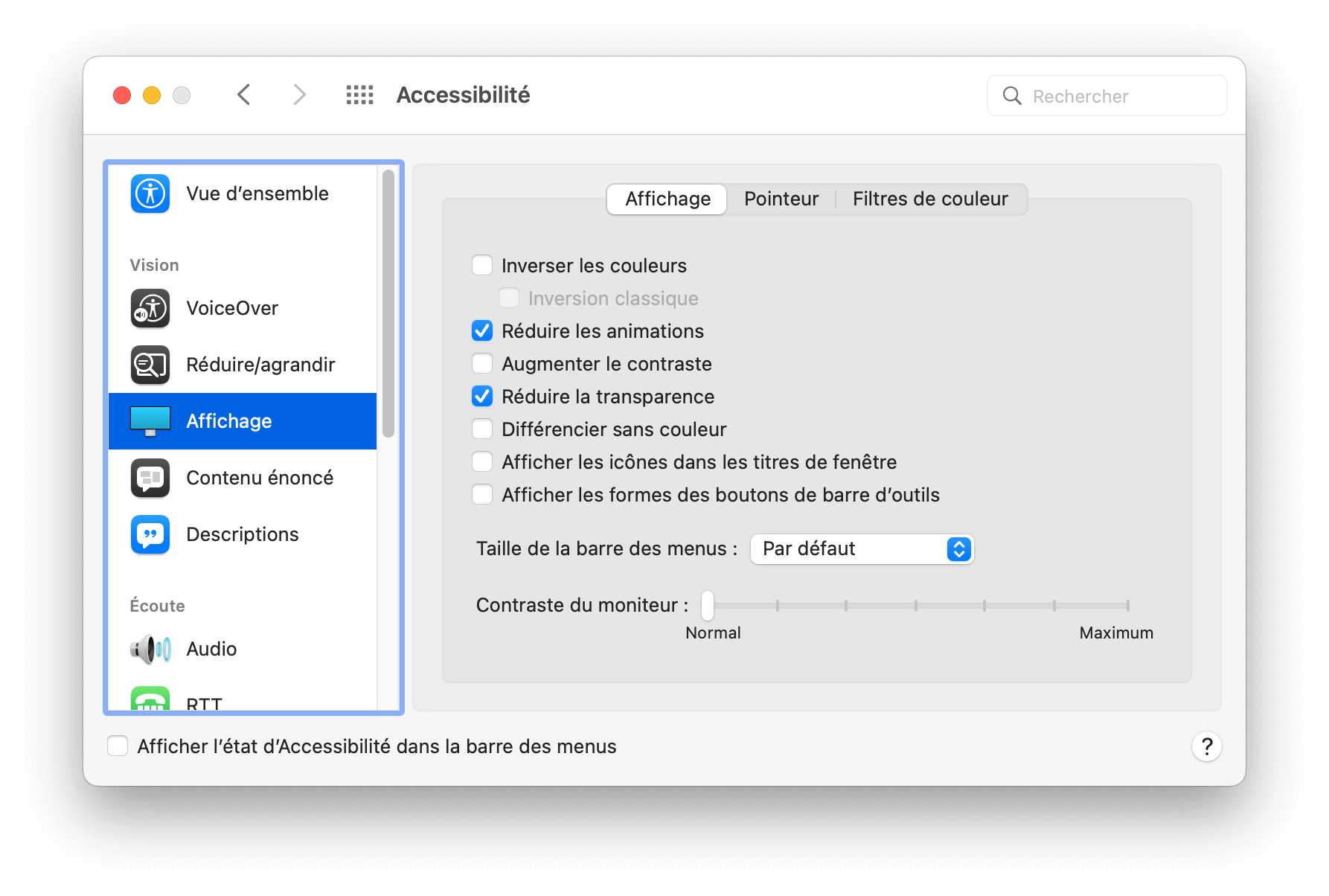Enable Différencier sans couleur
Image resolution: width=1329 pixels, height=896 pixels.
[x=482, y=429]
